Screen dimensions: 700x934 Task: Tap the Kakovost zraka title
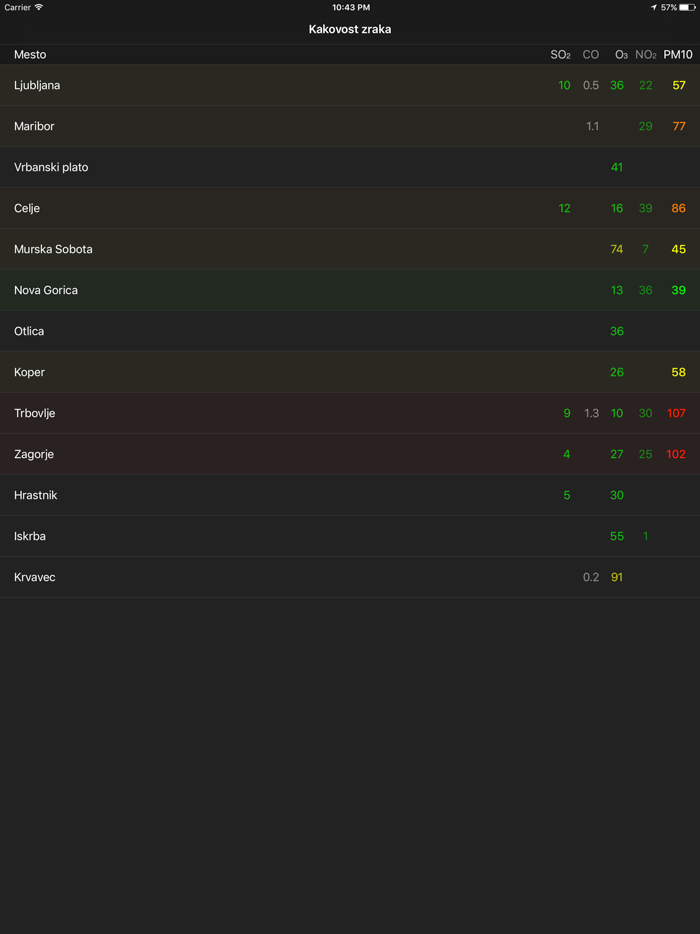[x=350, y=30]
